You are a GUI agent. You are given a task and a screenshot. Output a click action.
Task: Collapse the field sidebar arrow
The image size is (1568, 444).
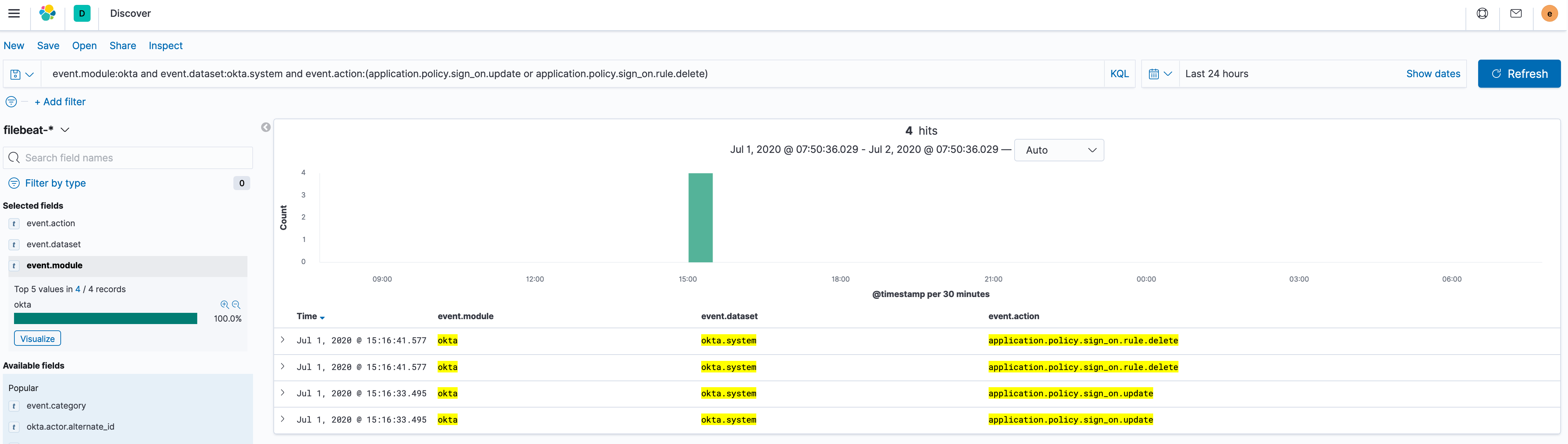tap(266, 127)
